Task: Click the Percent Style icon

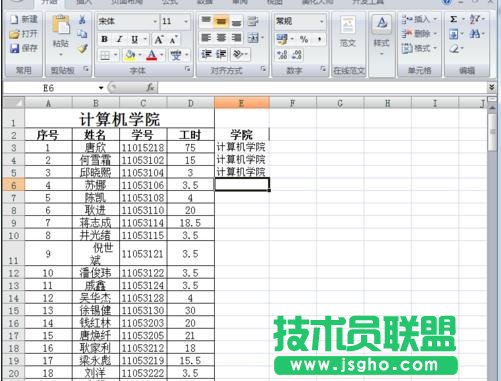Action: (x=304, y=39)
